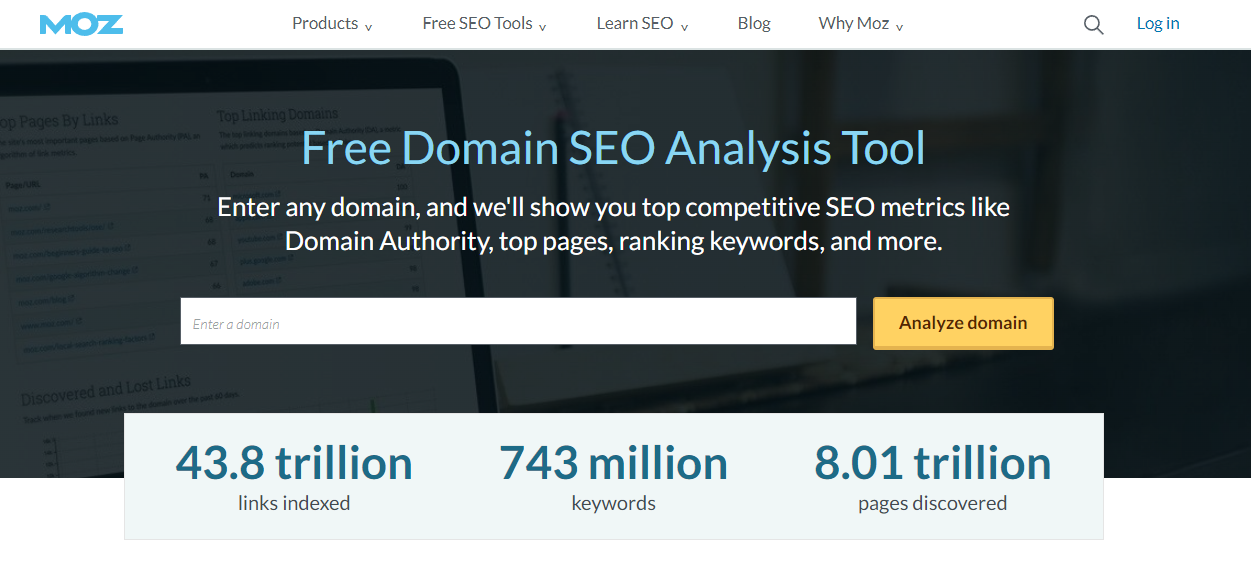Click the Free Domain SEO Analysis Tool heading
The width and height of the screenshot is (1251, 564).
pyautogui.click(x=613, y=149)
